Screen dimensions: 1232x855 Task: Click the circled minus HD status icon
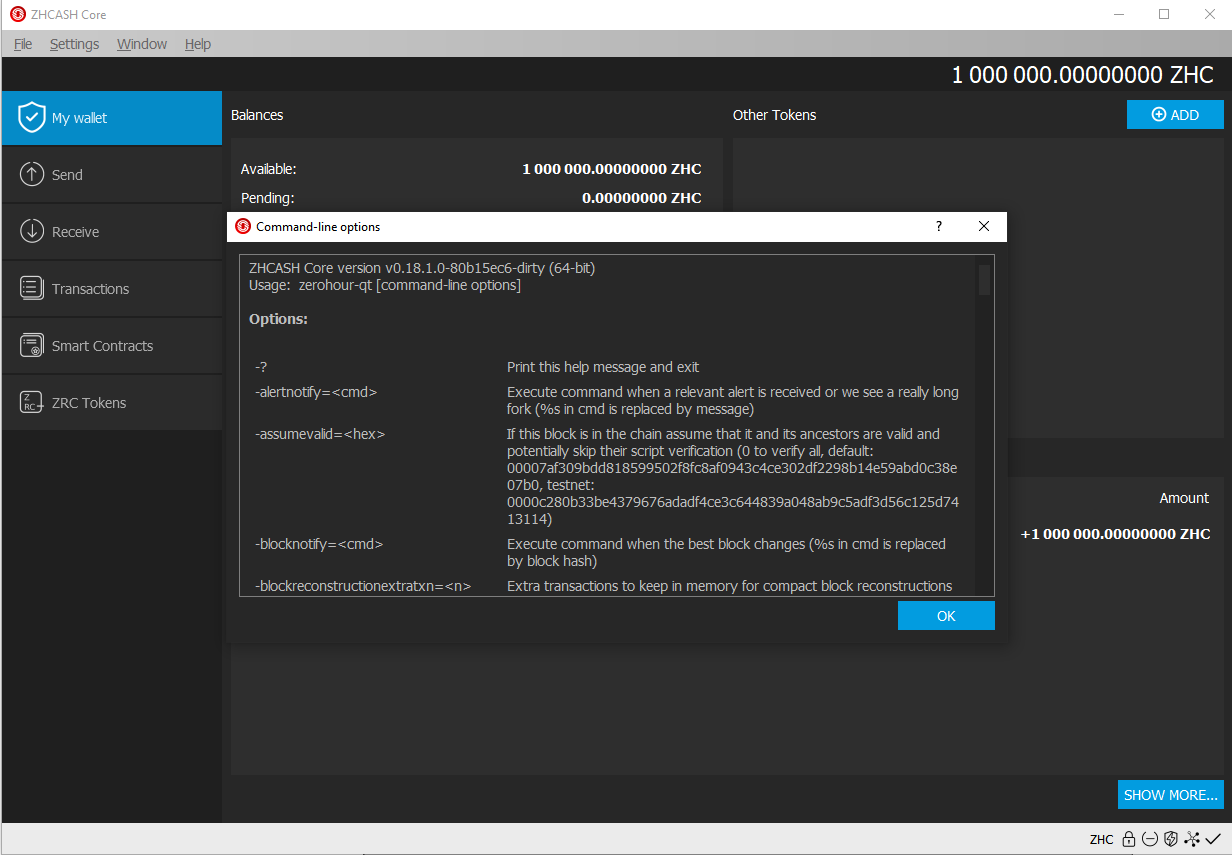(1149, 839)
